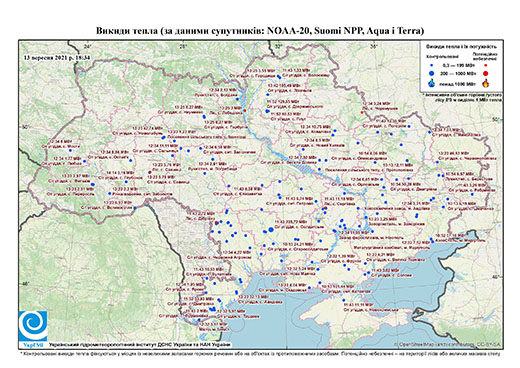The image size is (520, 368).
Task: Click the small blue dot in the legend
Action: tap(432, 66)
